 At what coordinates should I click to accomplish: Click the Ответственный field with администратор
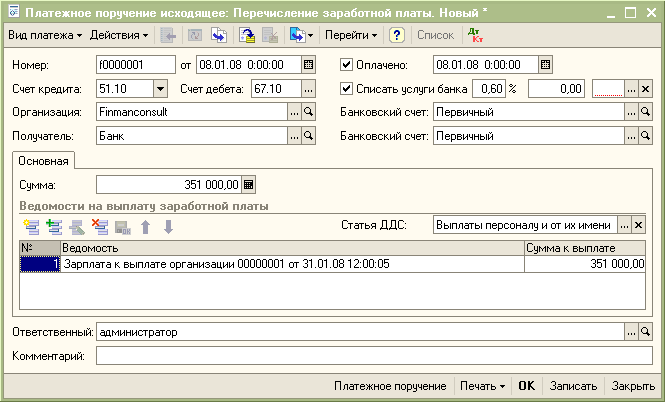click(x=360, y=332)
